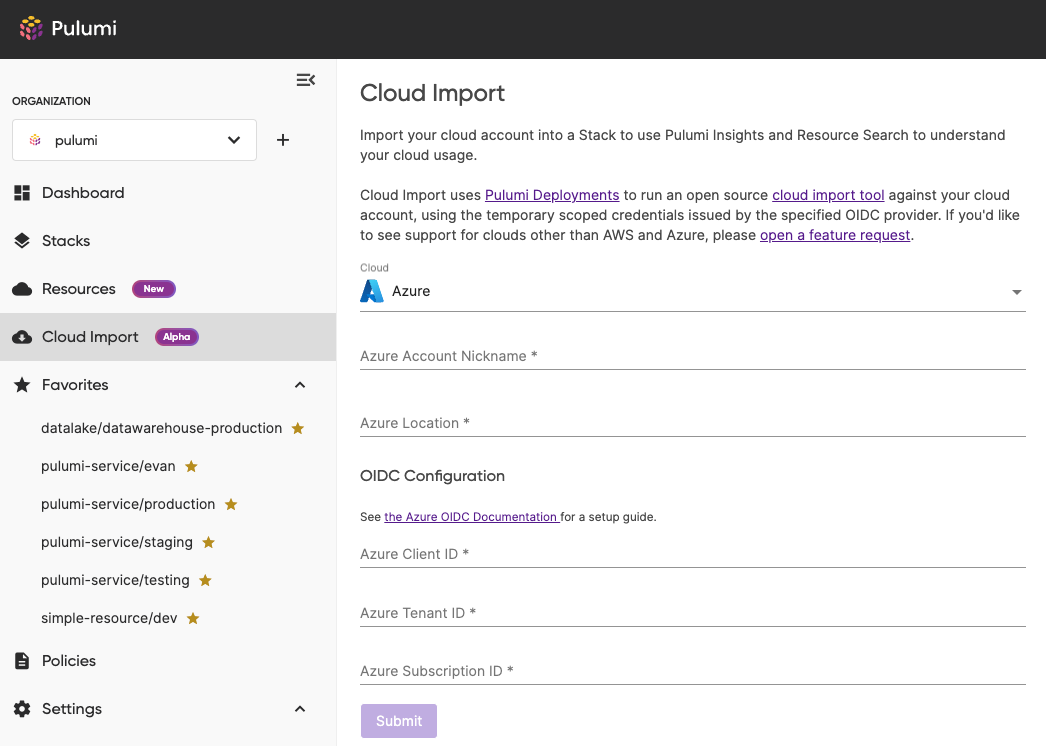Follow the cloud import tool link
This screenshot has width=1046, height=746.
[828, 195]
